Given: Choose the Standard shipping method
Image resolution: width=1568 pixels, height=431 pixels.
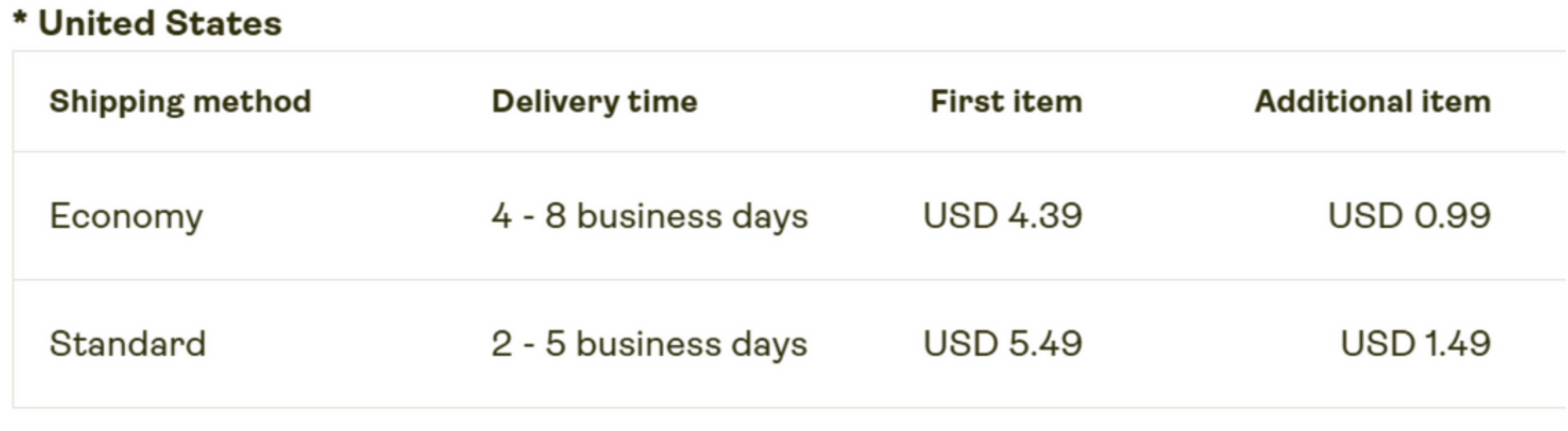Looking at the screenshot, I should pos(128,343).
